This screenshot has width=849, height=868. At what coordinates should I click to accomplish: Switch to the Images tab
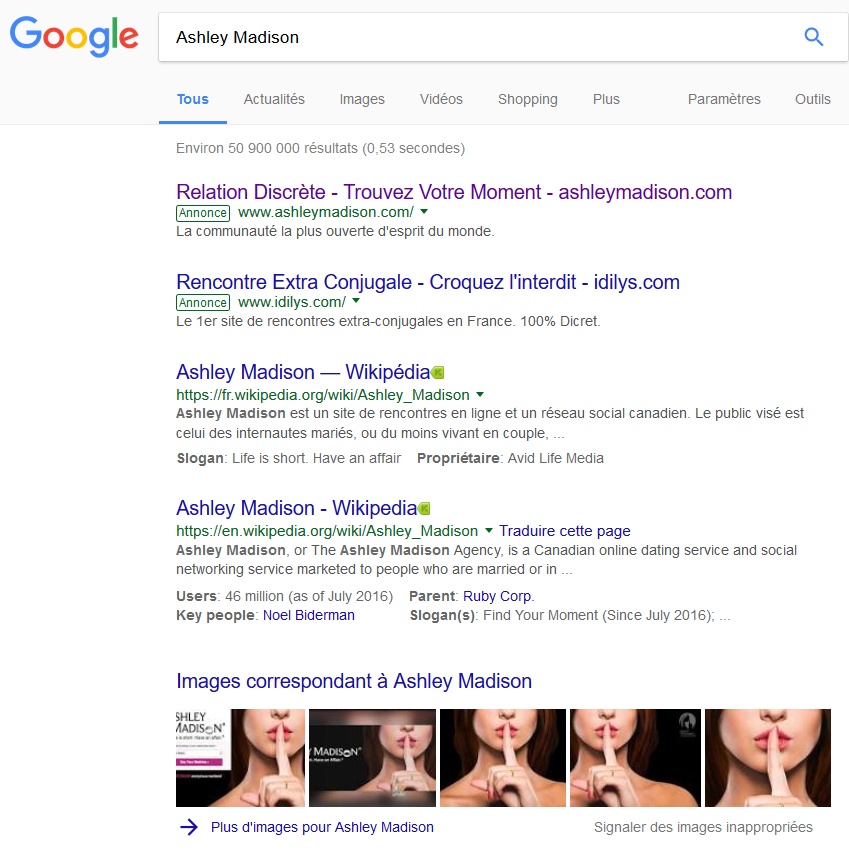(362, 99)
